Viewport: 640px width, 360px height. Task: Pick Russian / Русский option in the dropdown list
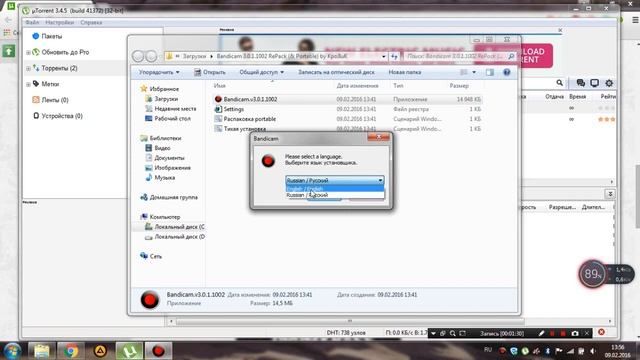click(x=335, y=195)
